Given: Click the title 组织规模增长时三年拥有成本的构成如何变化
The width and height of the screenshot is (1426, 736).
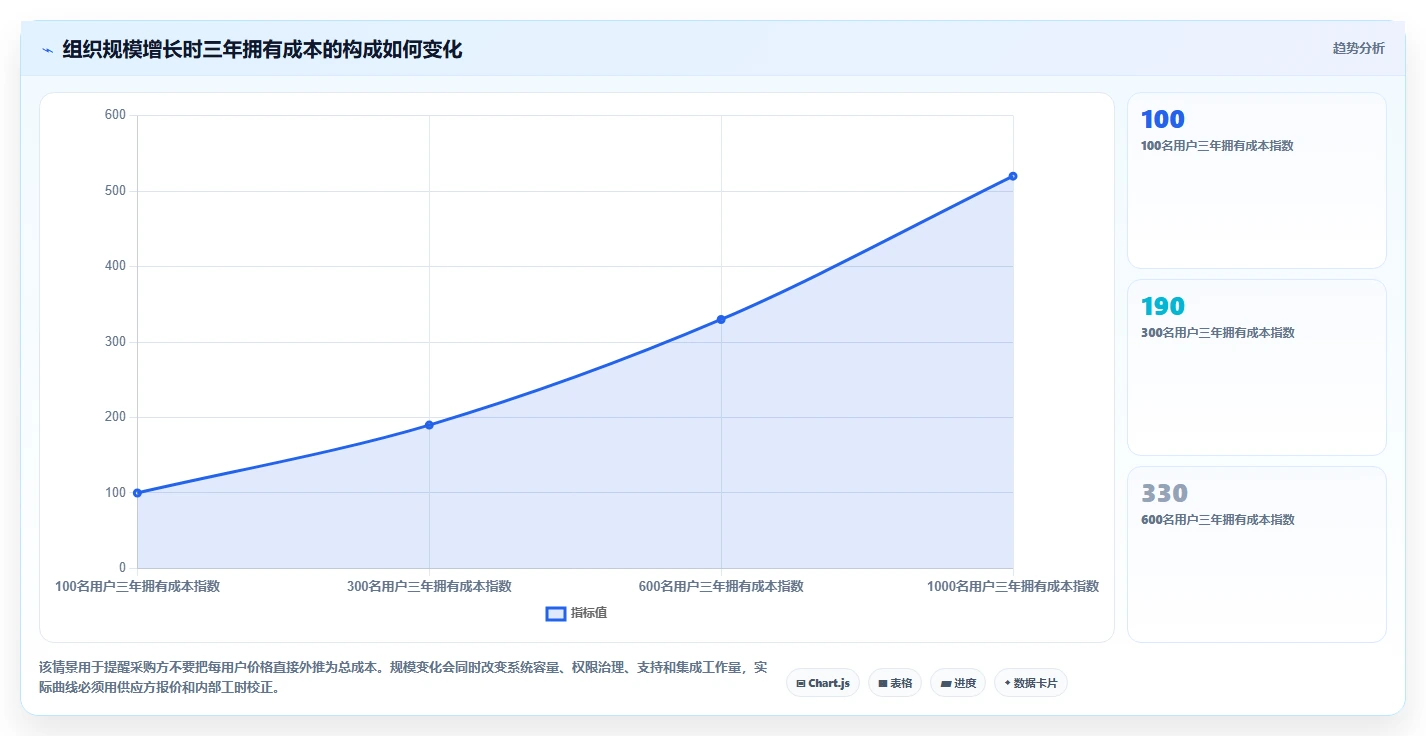Looking at the screenshot, I should [262, 50].
